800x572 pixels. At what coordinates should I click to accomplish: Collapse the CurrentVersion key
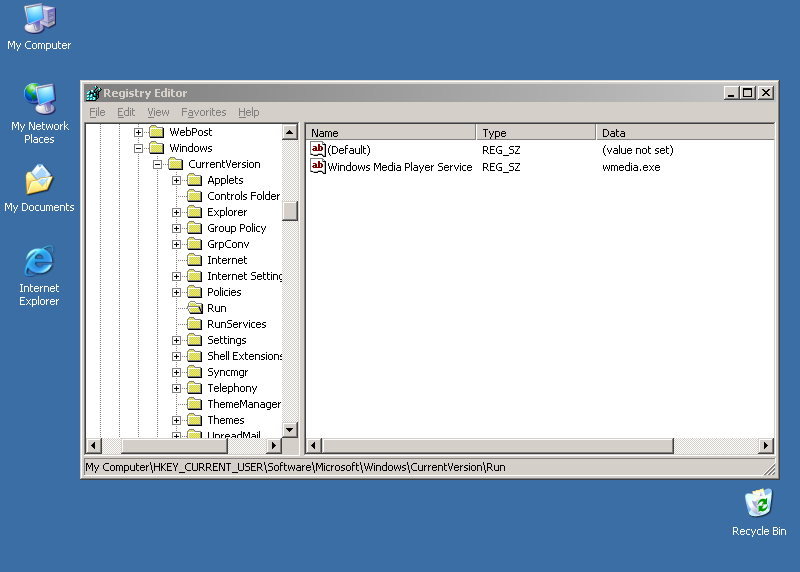point(157,164)
